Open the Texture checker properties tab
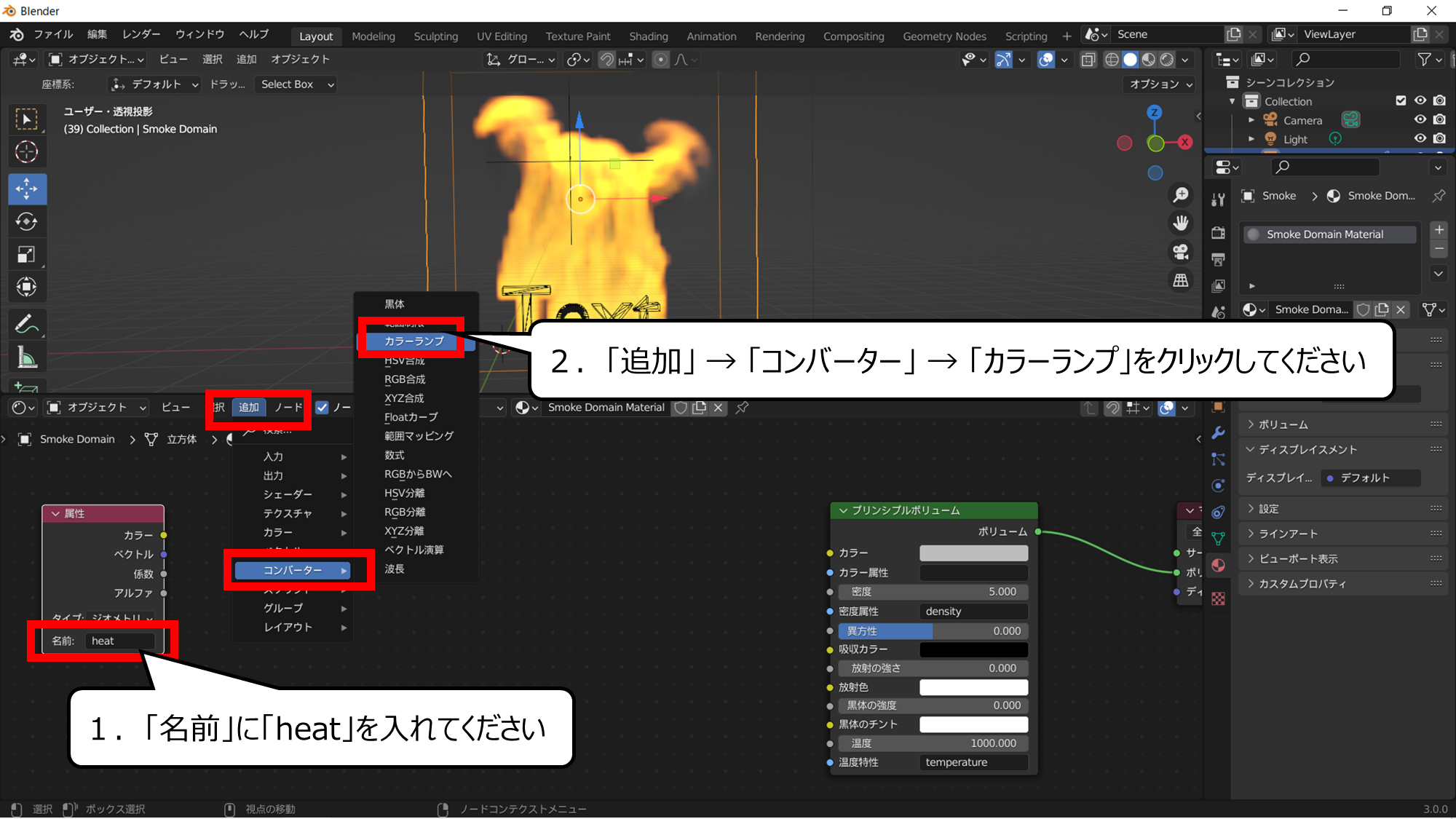Image resolution: width=1456 pixels, height=819 pixels. pyautogui.click(x=1218, y=598)
